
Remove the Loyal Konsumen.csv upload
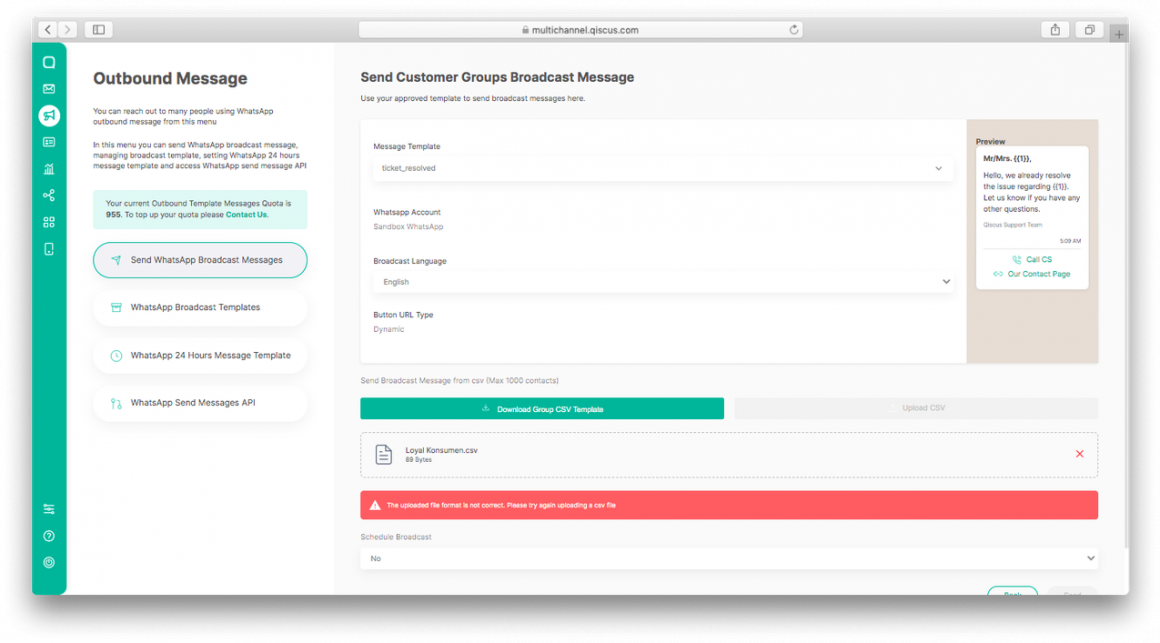tap(1079, 453)
